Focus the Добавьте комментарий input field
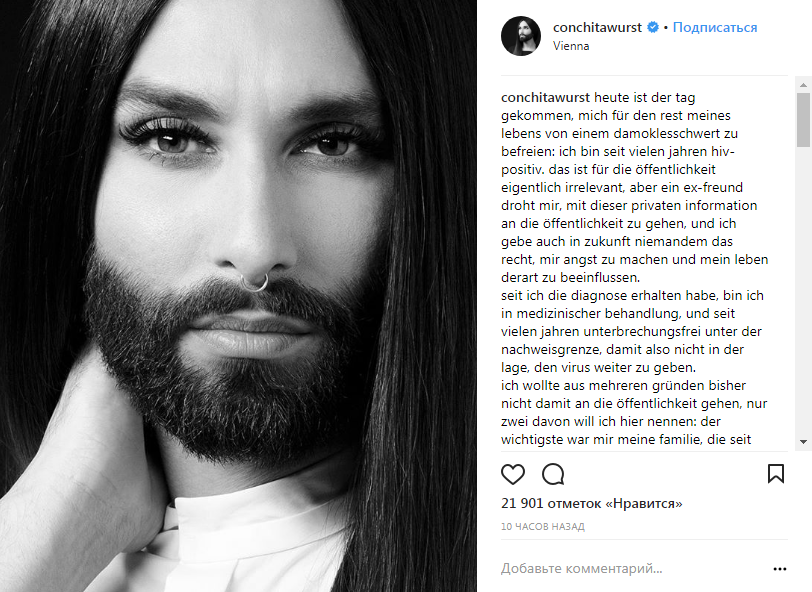This screenshot has height=592, width=812. click(634, 568)
